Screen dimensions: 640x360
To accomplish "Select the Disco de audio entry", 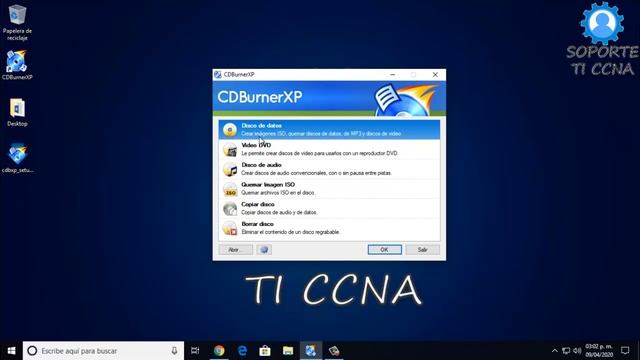I will click(x=329, y=169).
